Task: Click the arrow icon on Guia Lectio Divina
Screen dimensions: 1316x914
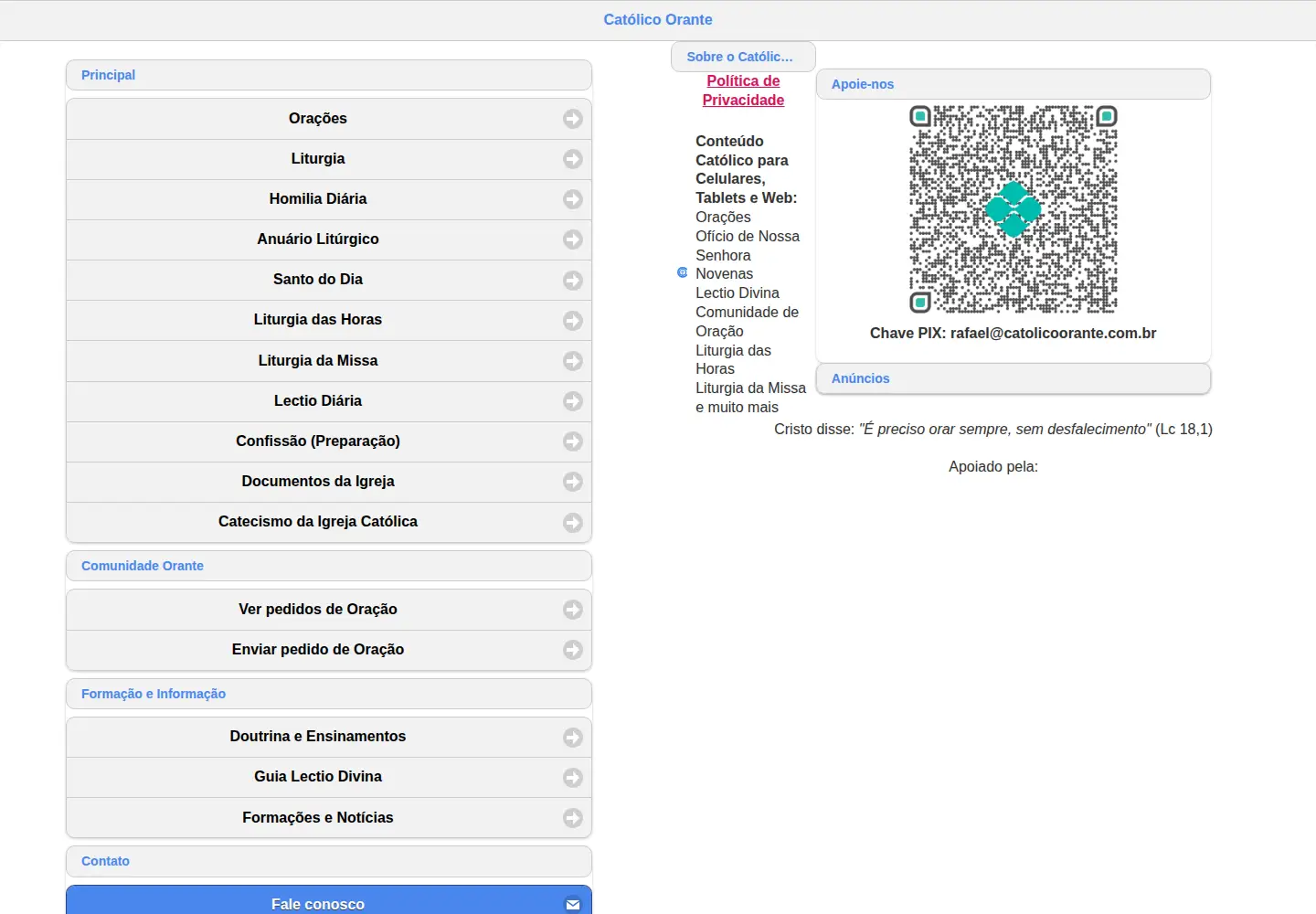Action: coord(573,777)
